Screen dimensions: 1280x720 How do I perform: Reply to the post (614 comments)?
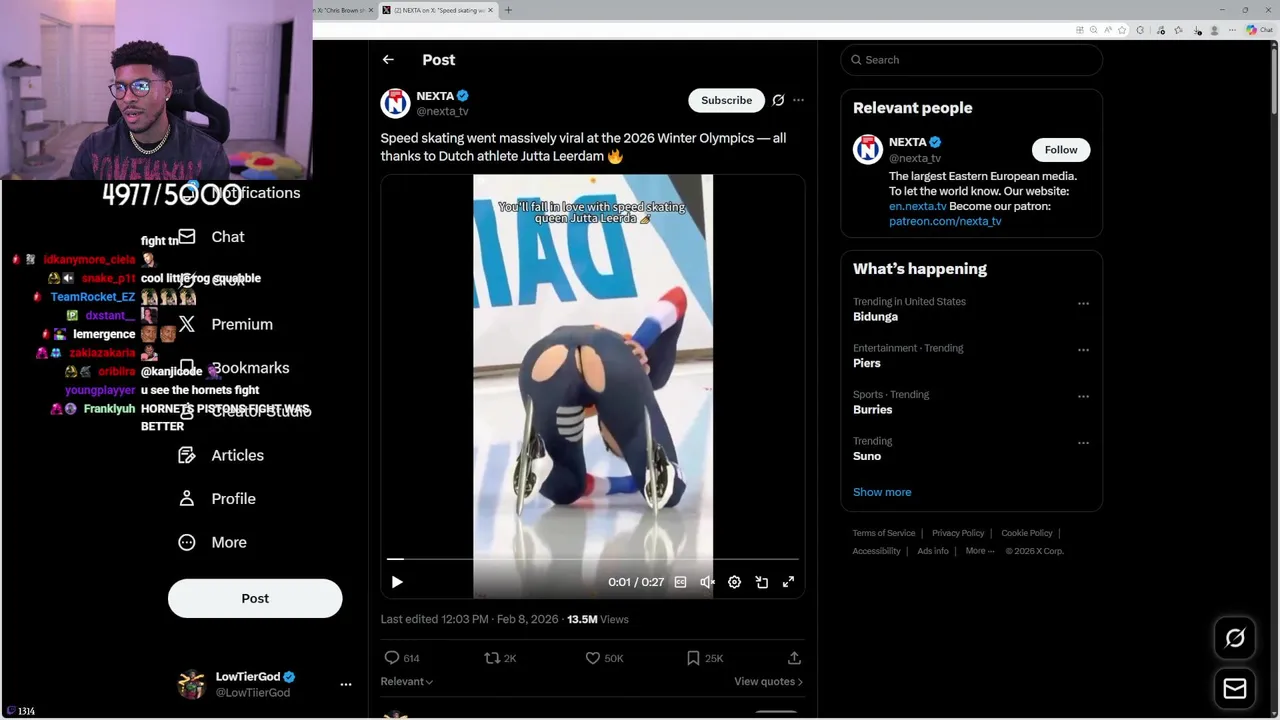pos(401,658)
